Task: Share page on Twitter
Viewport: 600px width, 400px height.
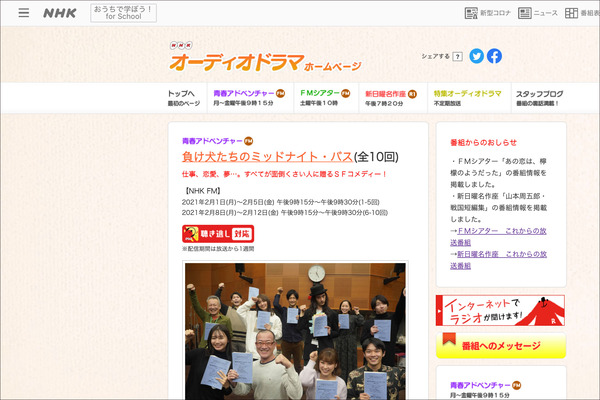Action: point(476,56)
